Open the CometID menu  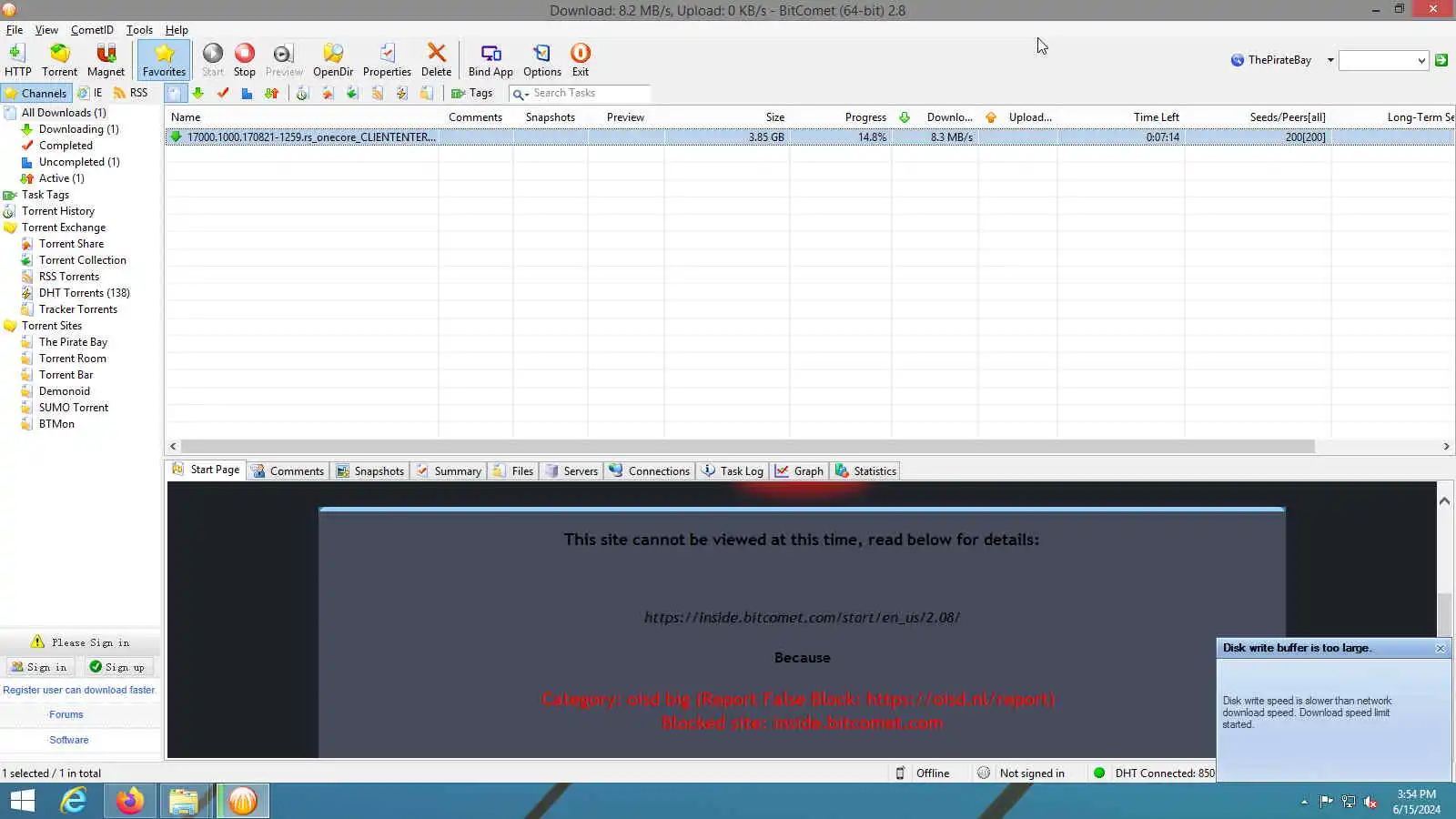(92, 30)
